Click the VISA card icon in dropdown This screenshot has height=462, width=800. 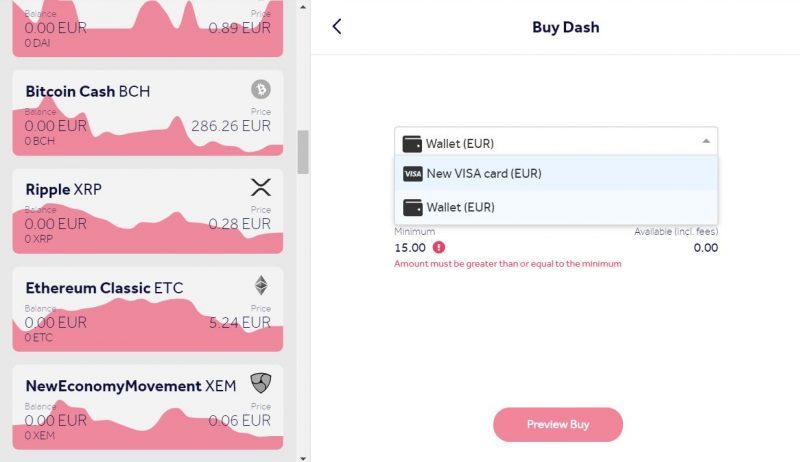tap(413, 174)
